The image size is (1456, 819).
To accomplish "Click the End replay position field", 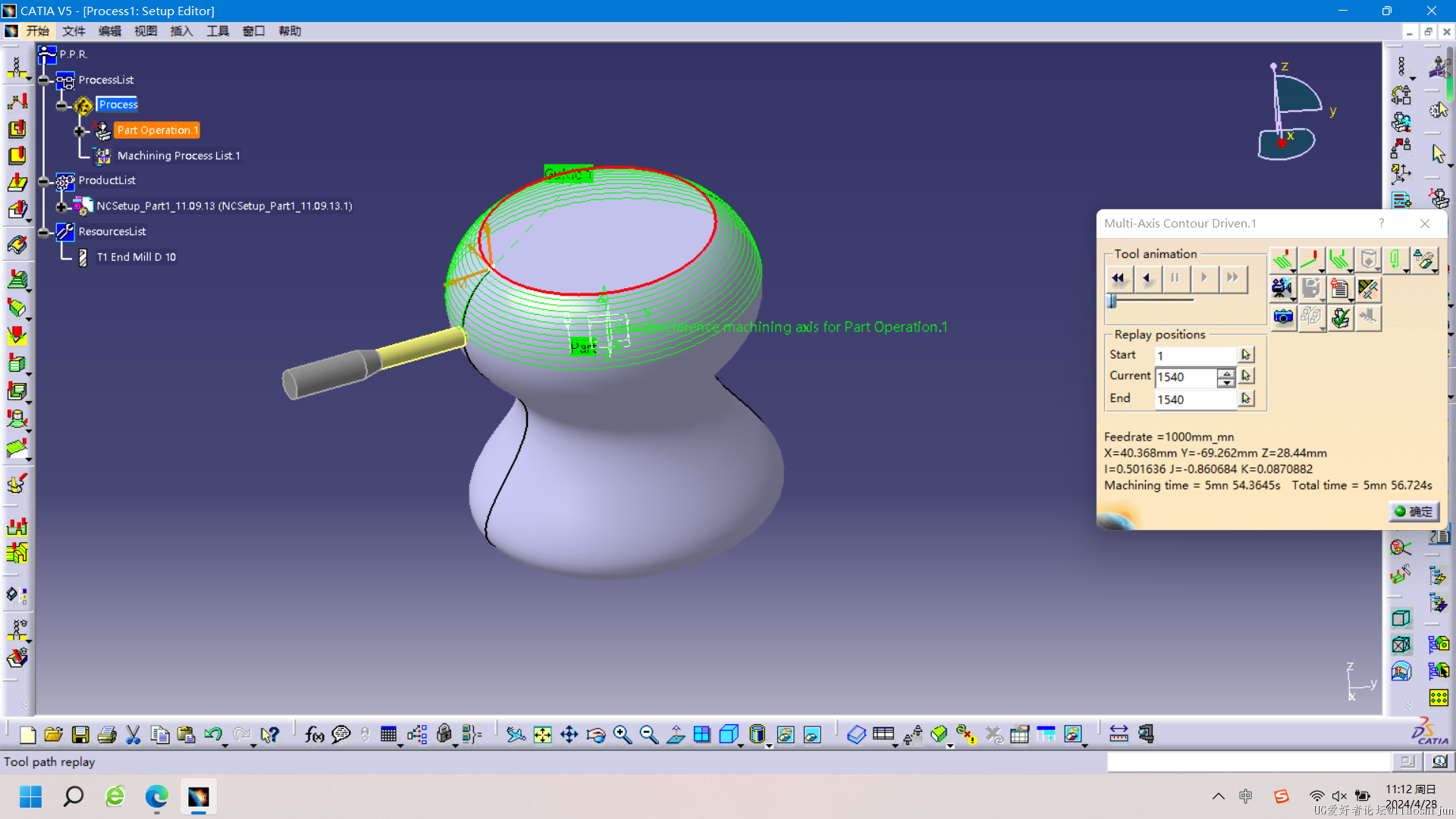I will [1196, 400].
